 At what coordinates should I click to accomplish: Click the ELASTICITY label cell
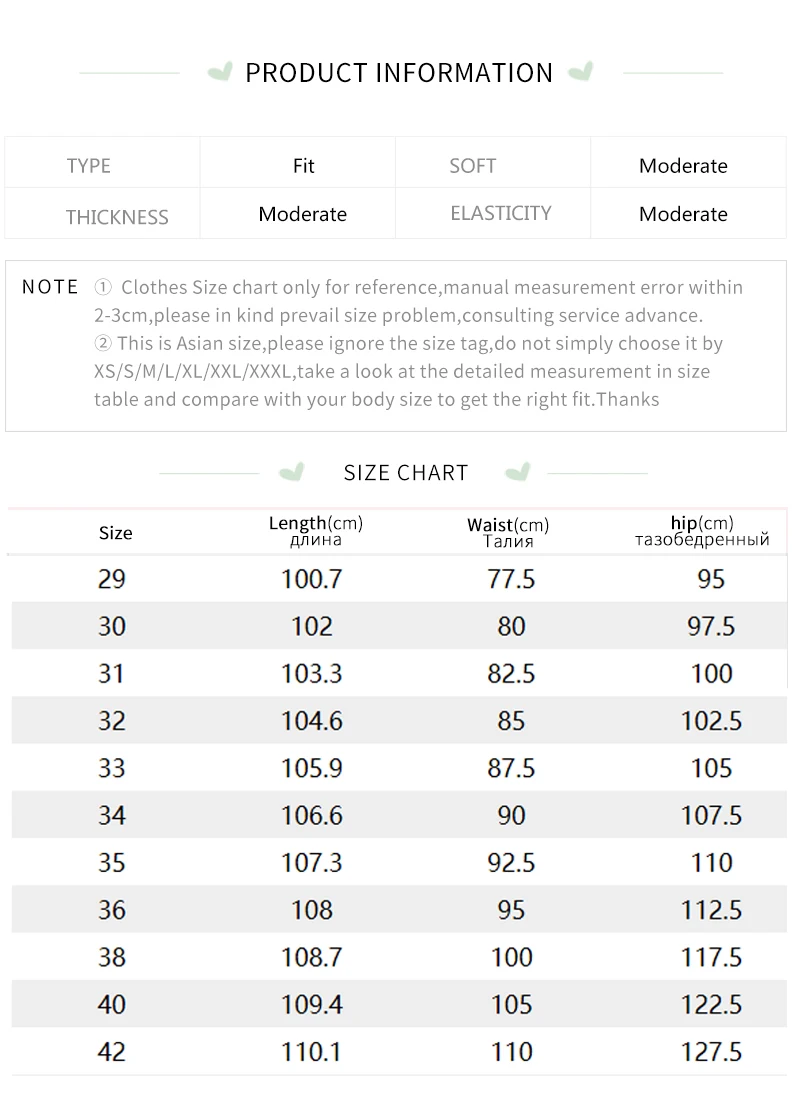point(500,213)
